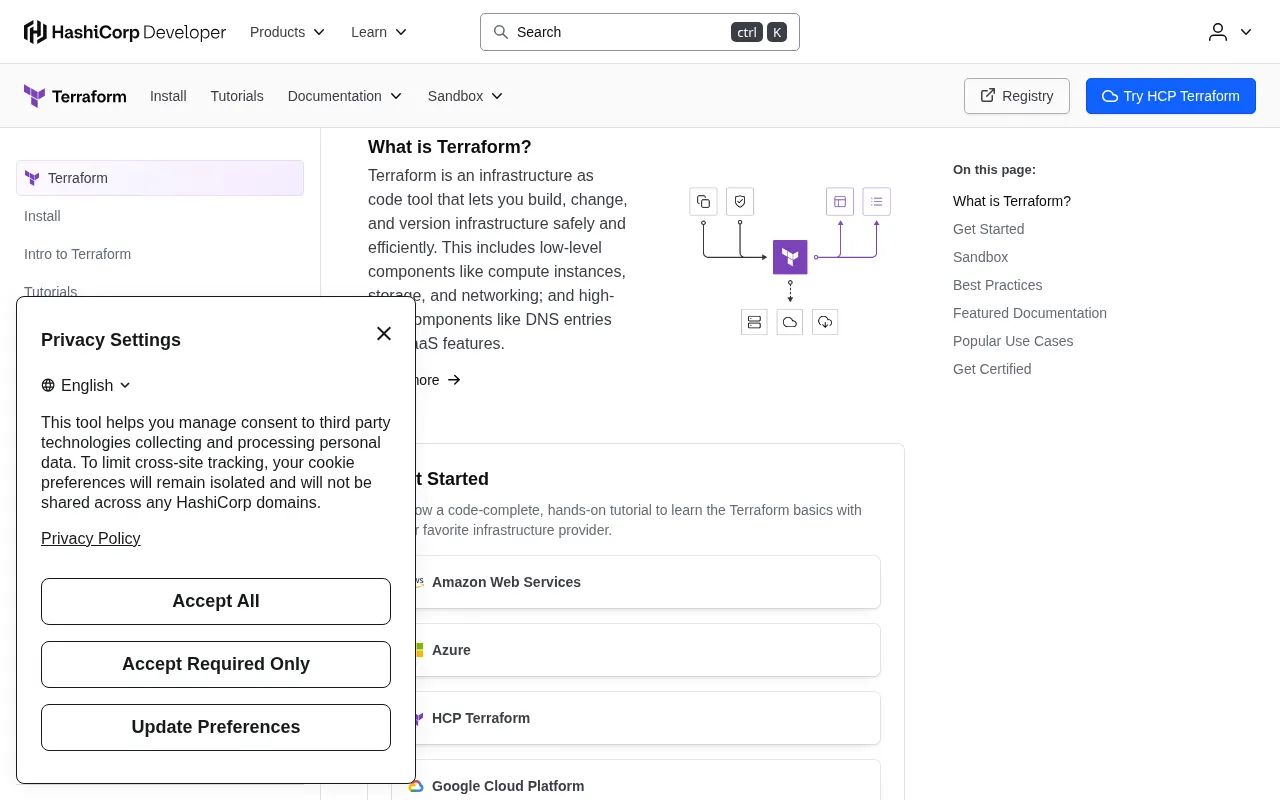Image resolution: width=1280 pixels, height=800 pixels.
Task: Click the purple Terraform logo in the diagram
Action: [790, 257]
